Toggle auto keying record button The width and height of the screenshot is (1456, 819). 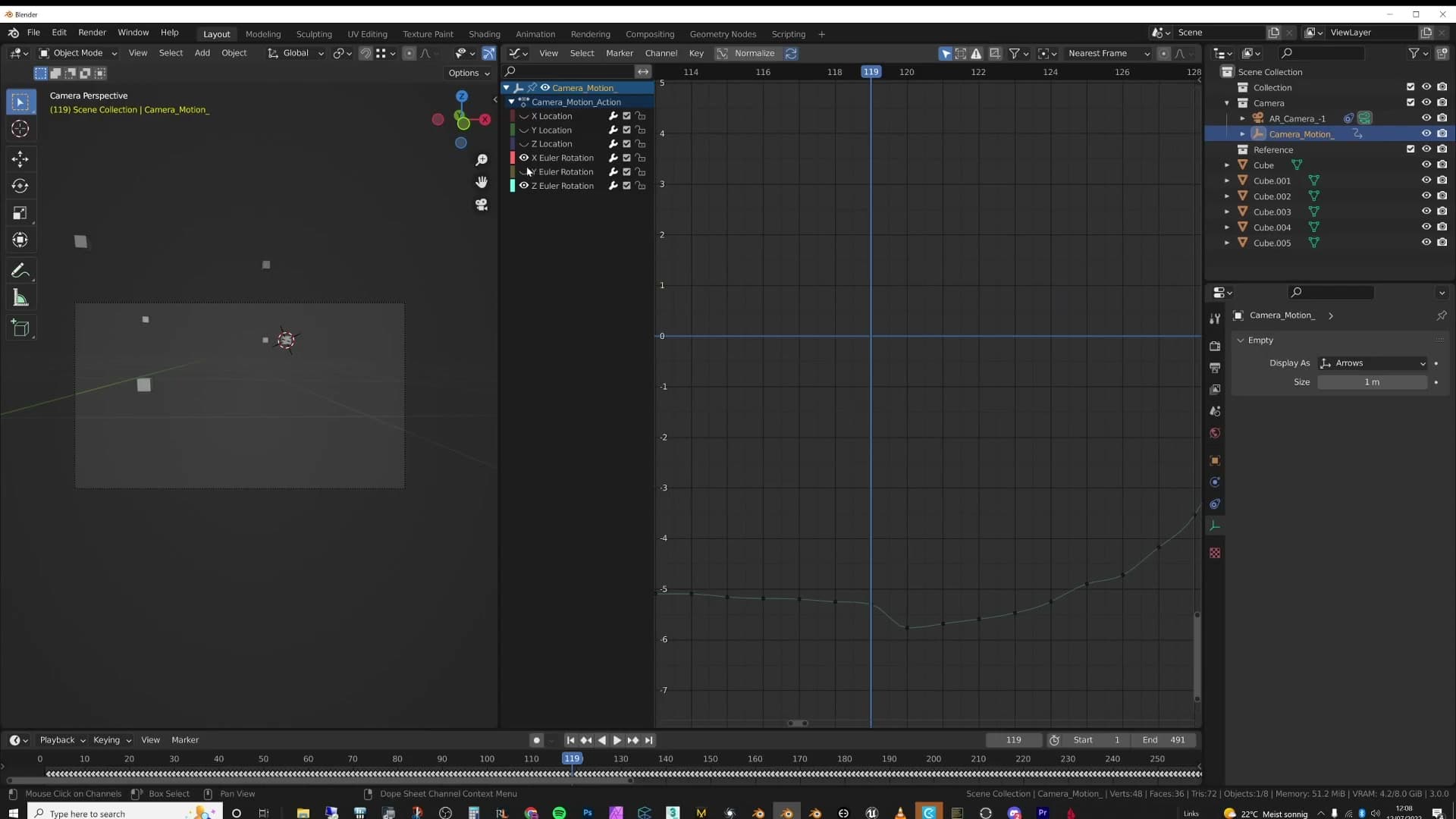coord(536,740)
